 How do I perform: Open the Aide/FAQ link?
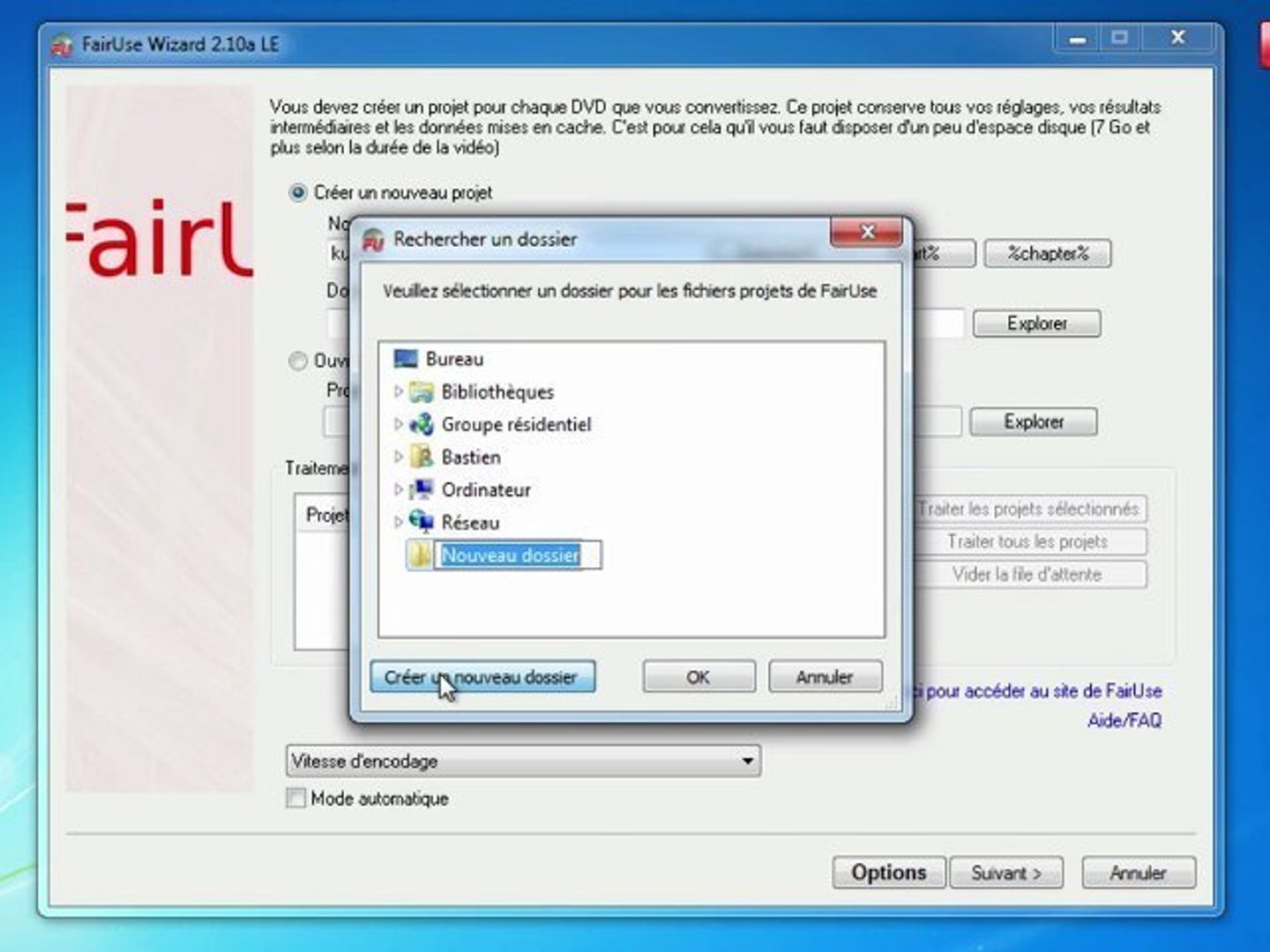tap(1124, 721)
